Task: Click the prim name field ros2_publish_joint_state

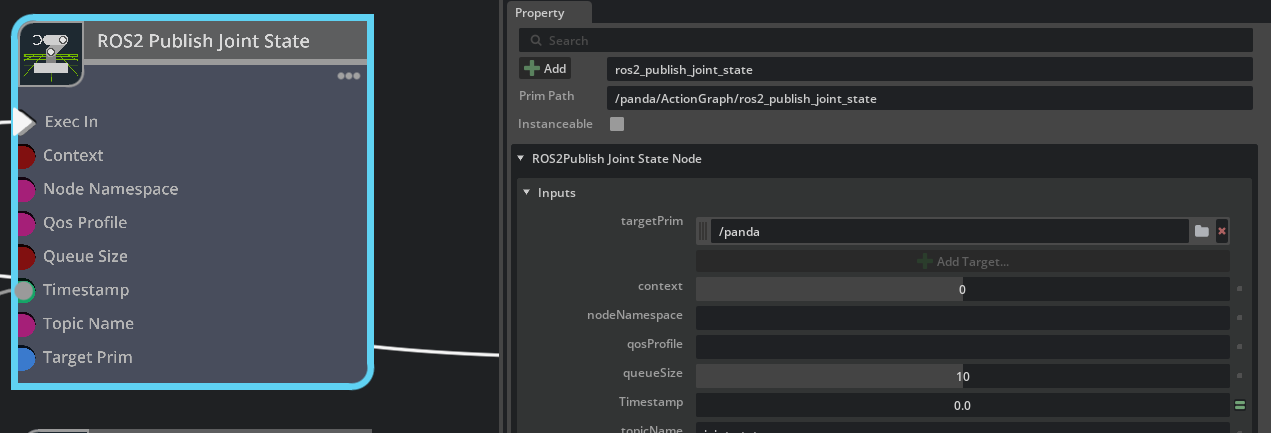Action: tap(929, 69)
